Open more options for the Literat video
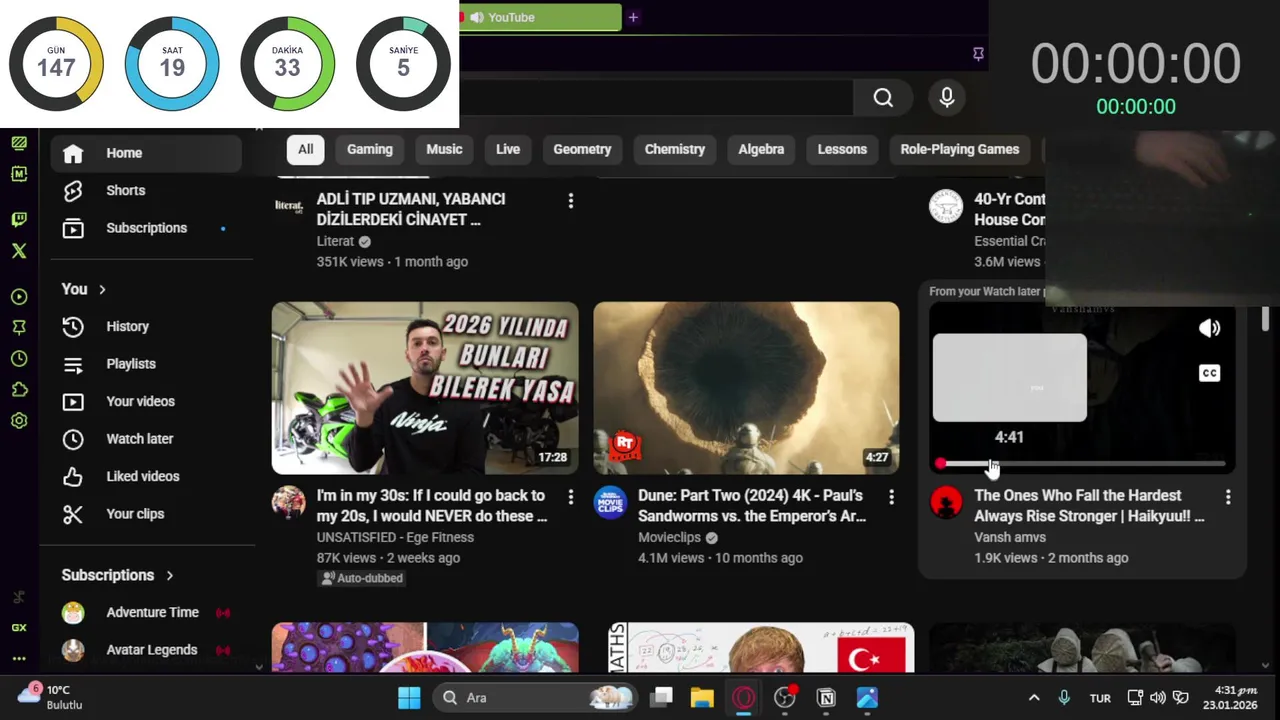 pyautogui.click(x=570, y=201)
